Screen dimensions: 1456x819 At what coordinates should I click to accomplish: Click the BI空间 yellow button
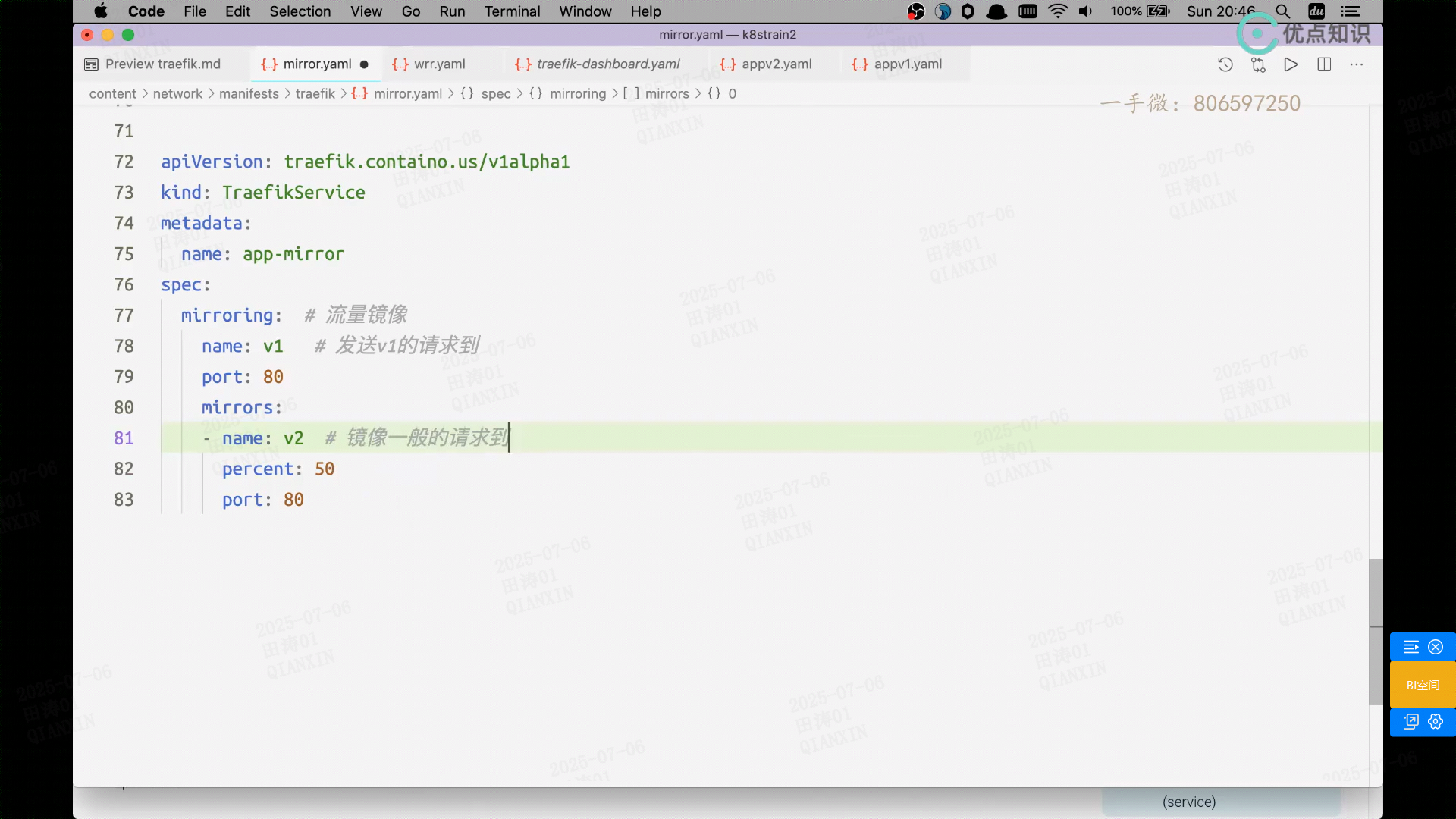(1423, 685)
